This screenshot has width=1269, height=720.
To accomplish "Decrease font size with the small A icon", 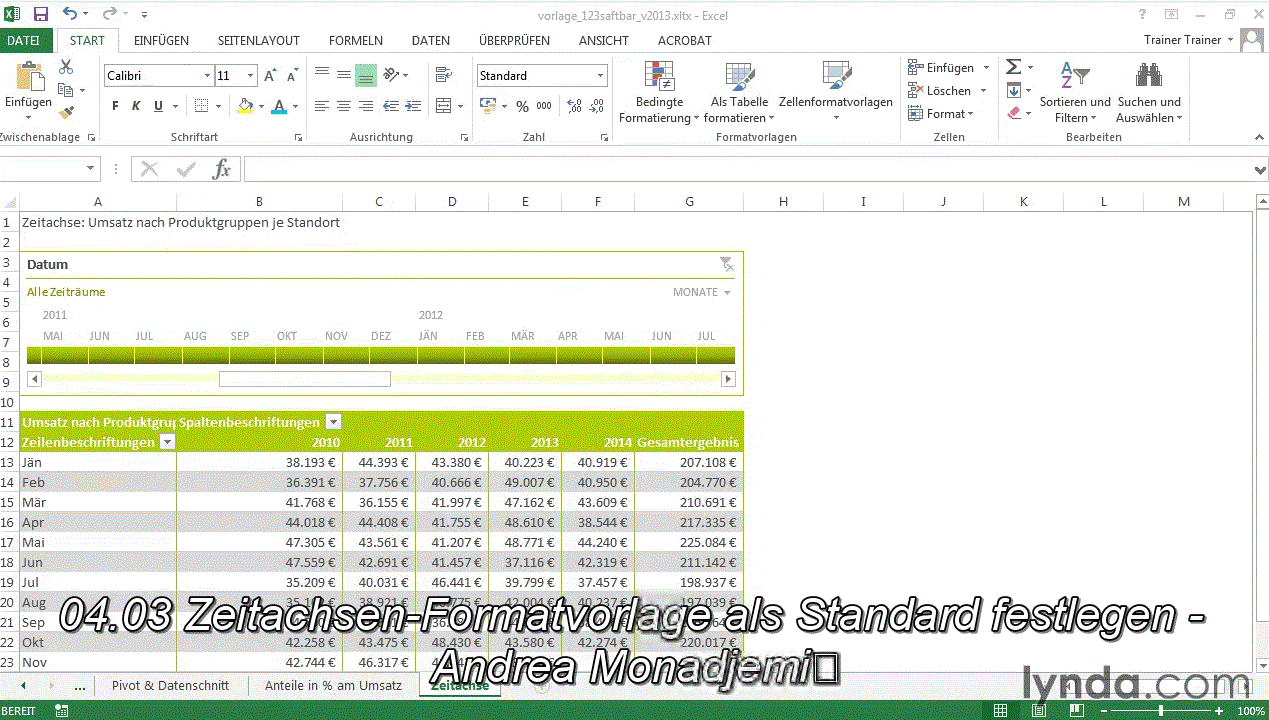I will 292,76.
